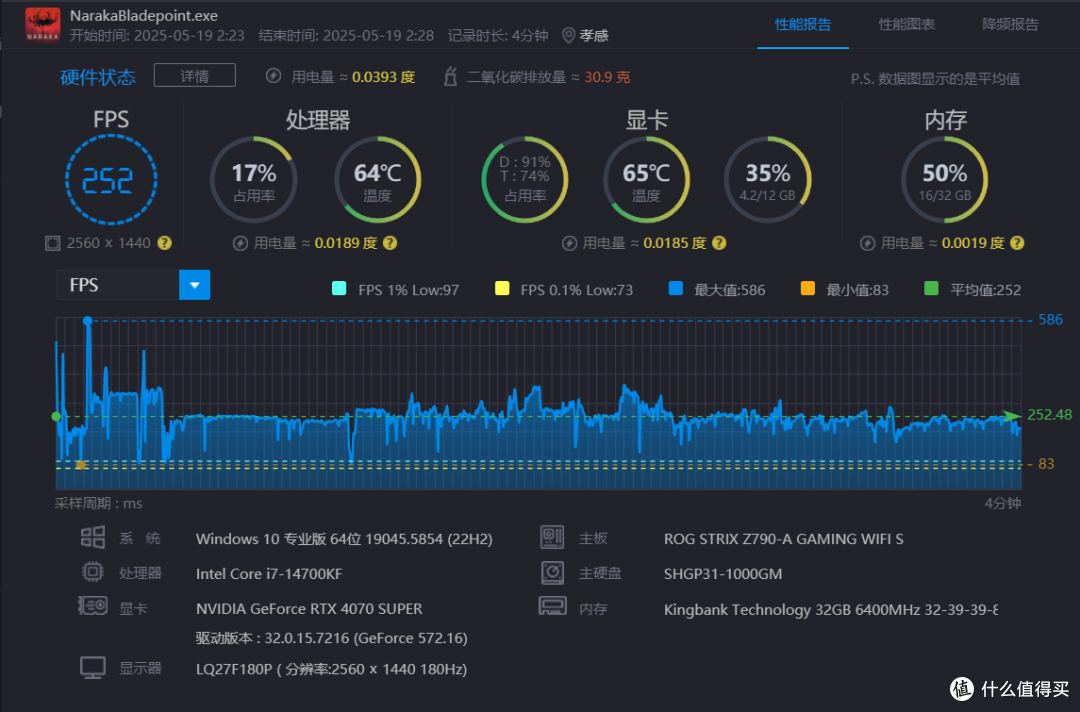Open the 降频报告 tab
This screenshot has width=1080, height=712.
1010,25
